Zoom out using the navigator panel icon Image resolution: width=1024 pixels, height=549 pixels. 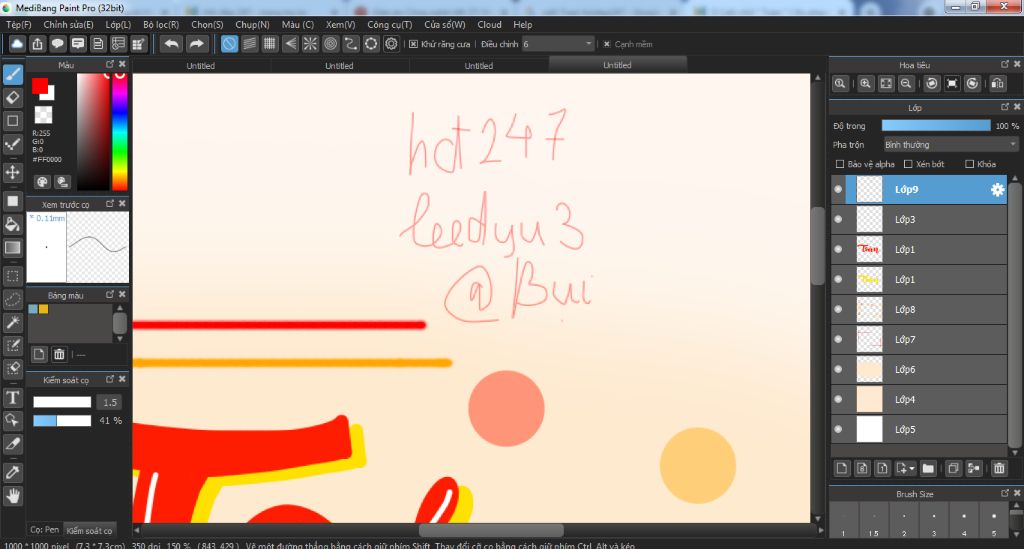[906, 84]
